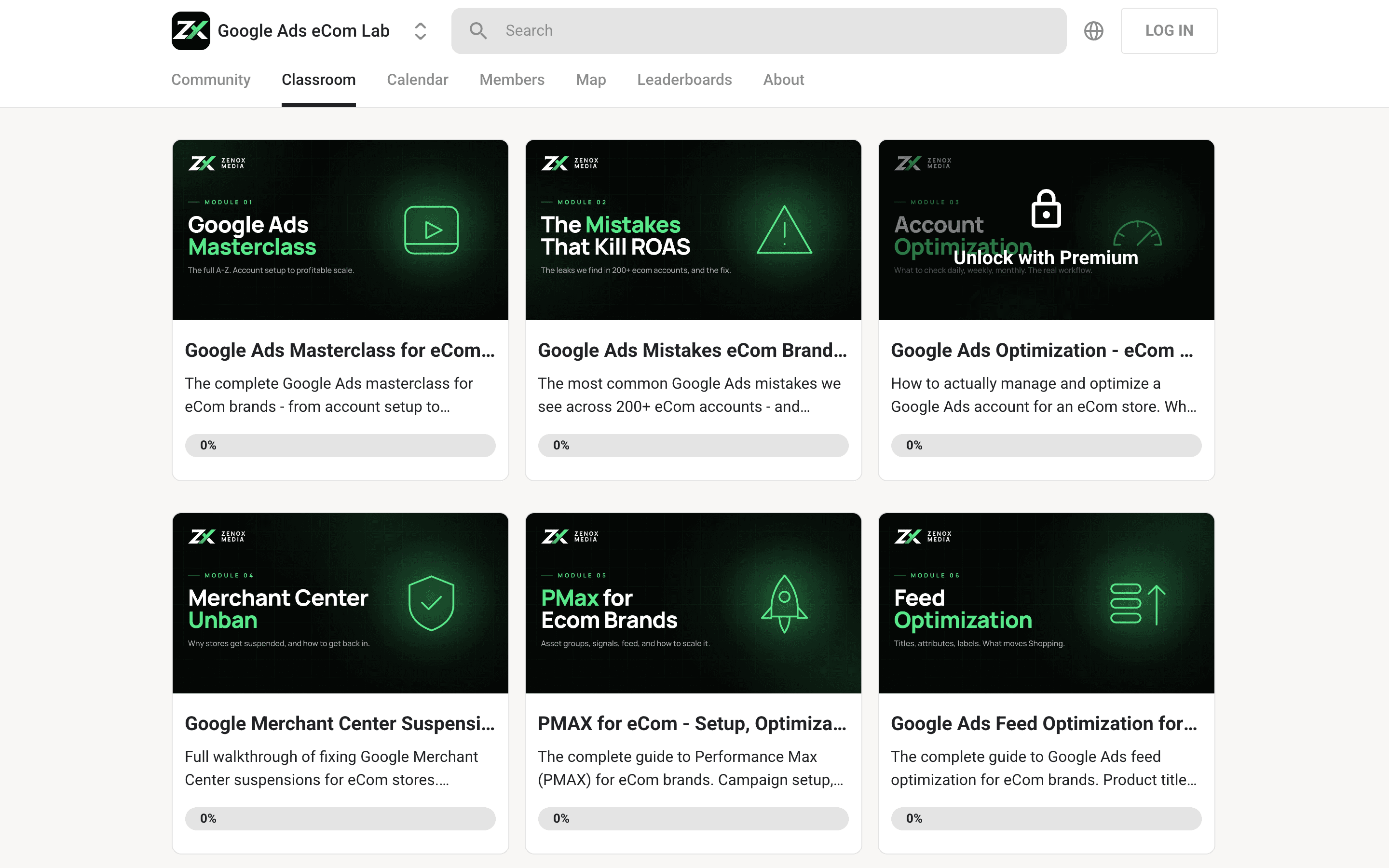Click the Feed Optimization 0% progress bar
1389x868 pixels.
pyautogui.click(x=1046, y=819)
